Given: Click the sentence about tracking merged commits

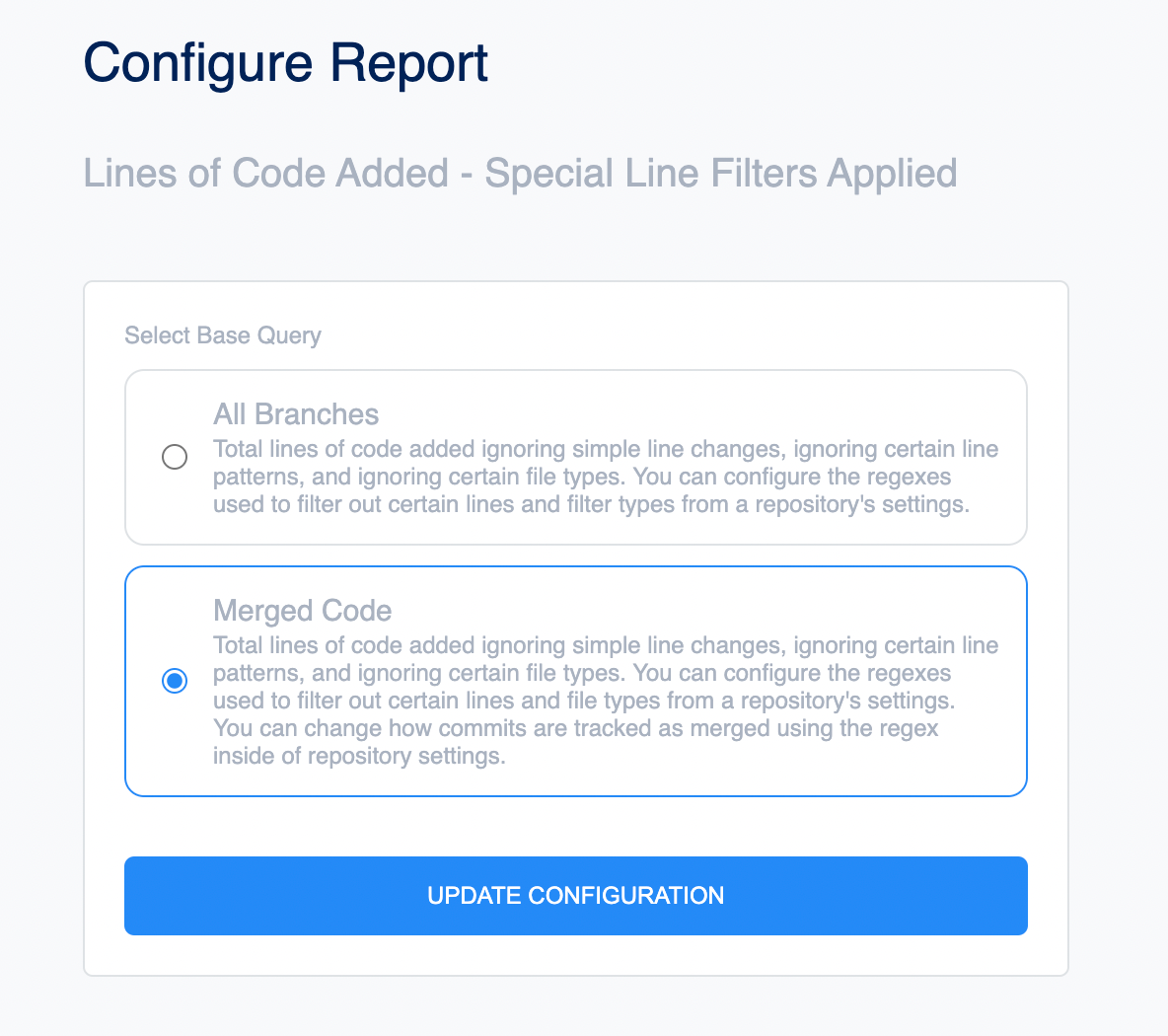Looking at the screenshot, I should point(576,742).
